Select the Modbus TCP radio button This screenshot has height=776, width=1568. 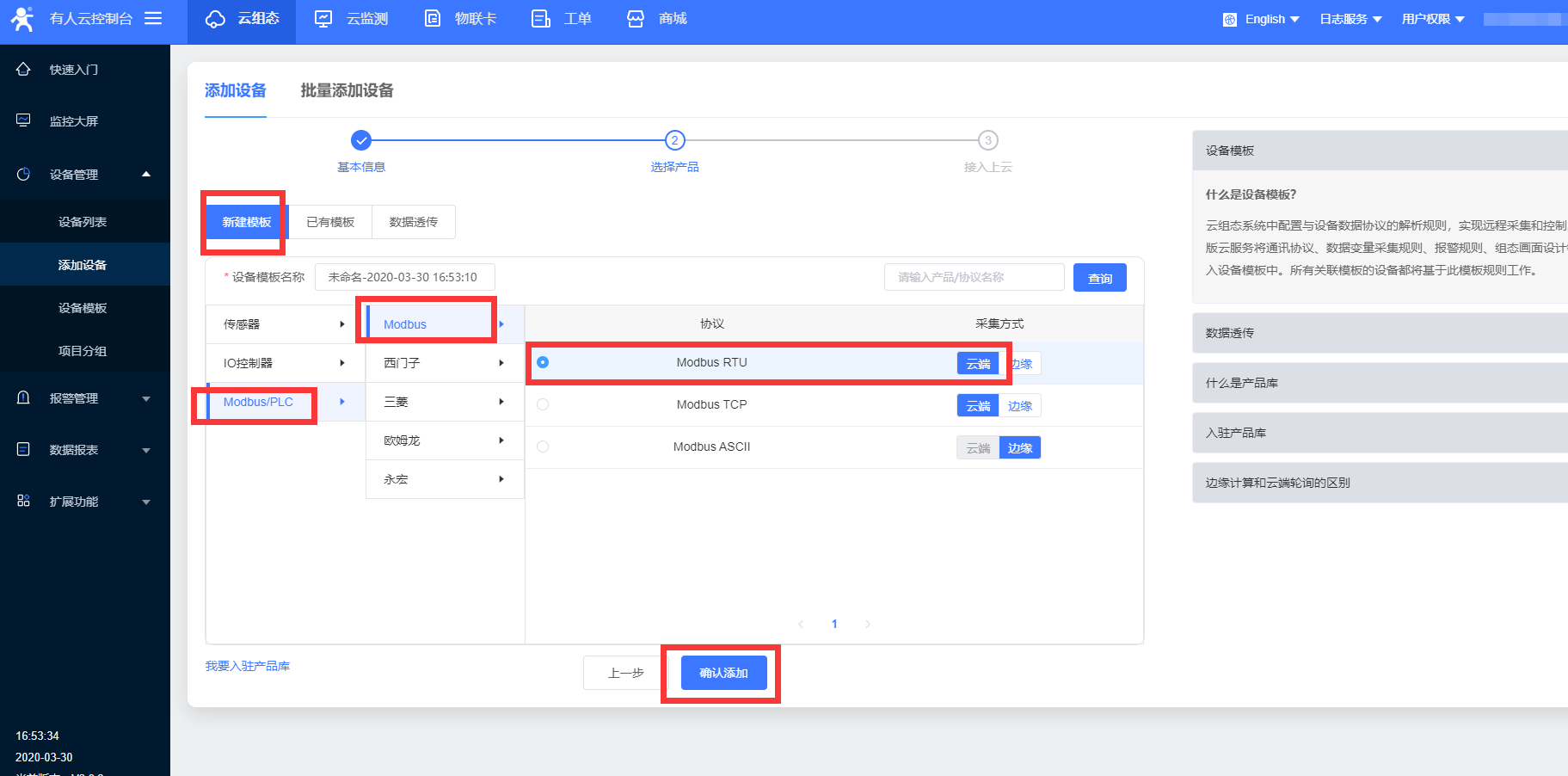[543, 404]
